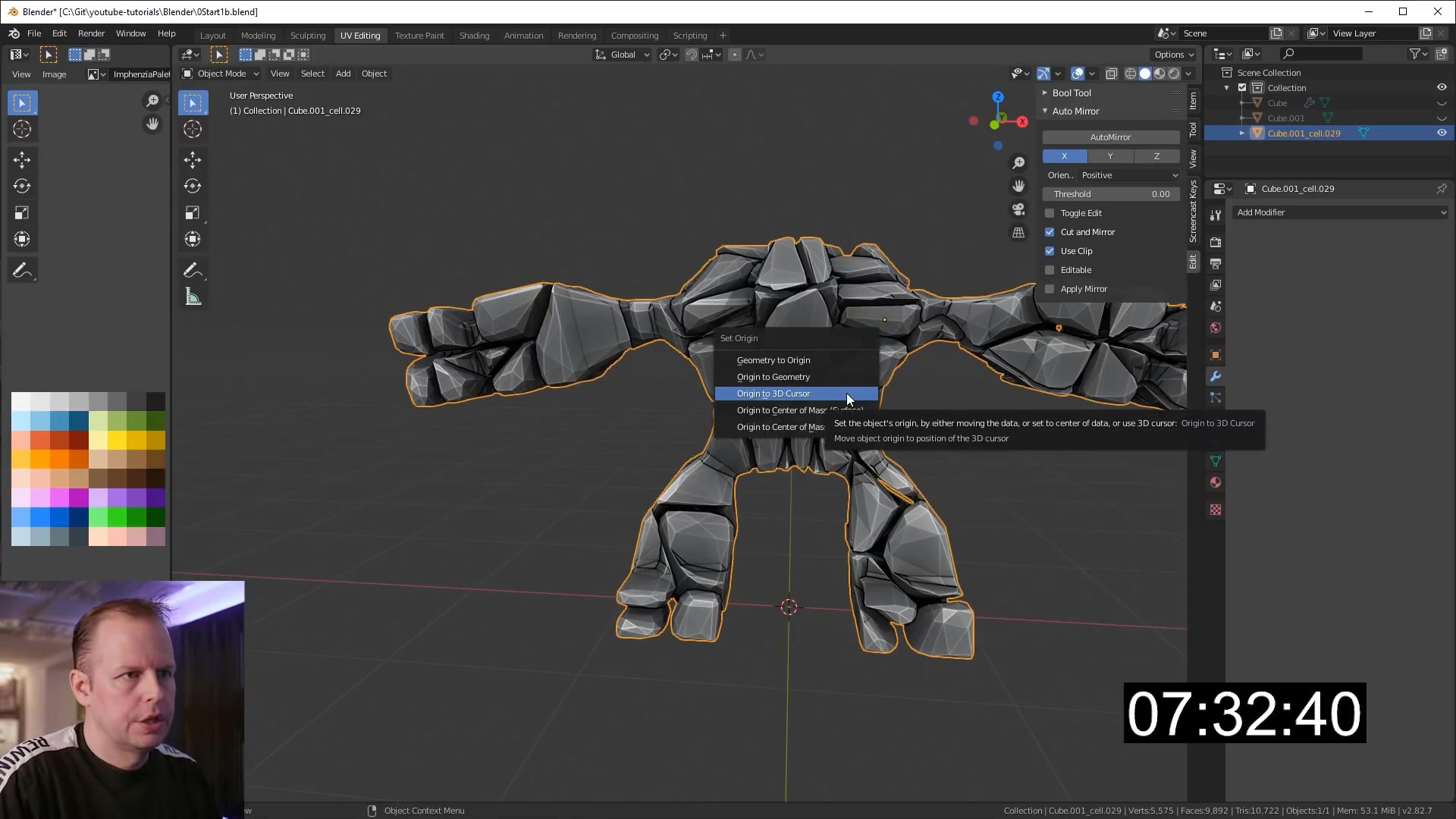Open the Modifier properties wrench tab
Image resolution: width=1456 pixels, height=819 pixels.
pyautogui.click(x=1216, y=376)
